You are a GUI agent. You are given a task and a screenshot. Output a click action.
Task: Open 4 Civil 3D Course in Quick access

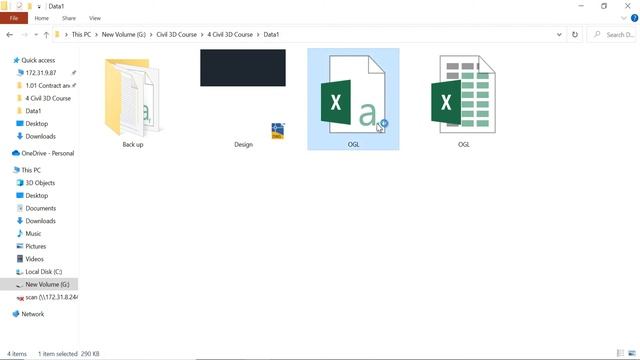(48, 98)
